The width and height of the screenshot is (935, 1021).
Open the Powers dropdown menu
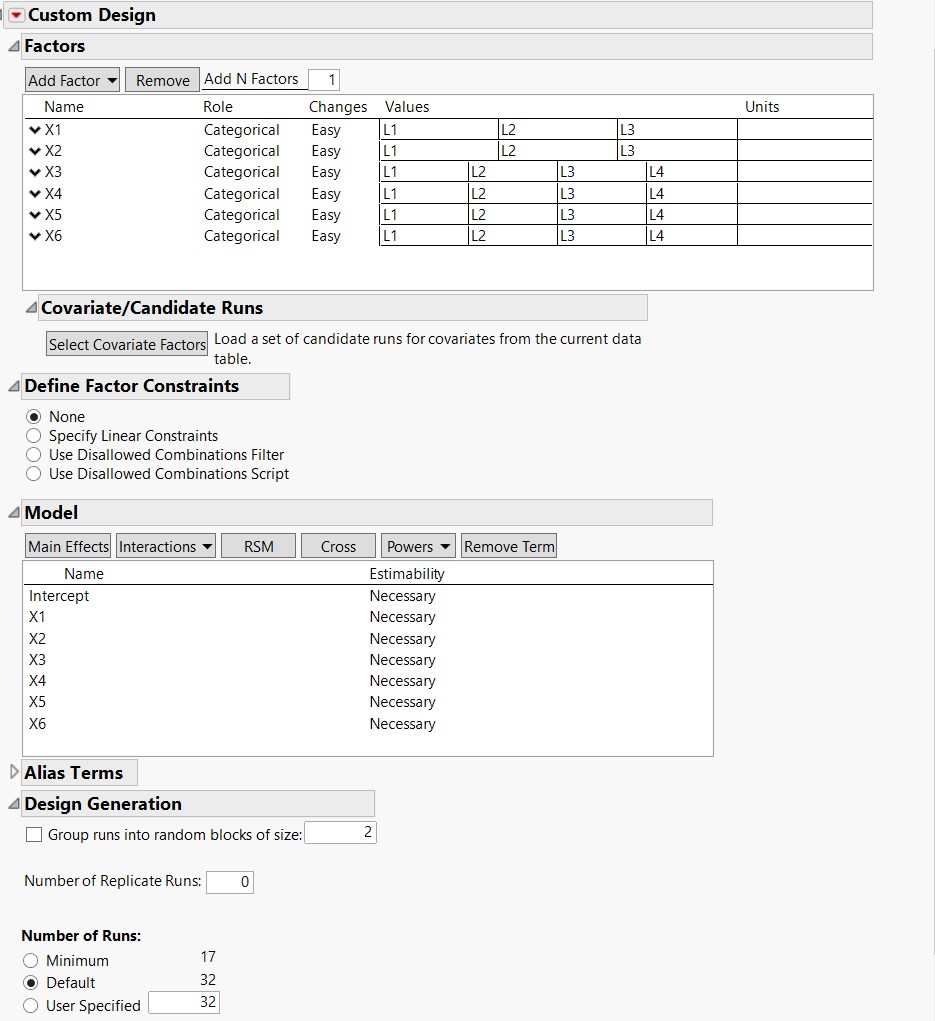(x=418, y=546)
